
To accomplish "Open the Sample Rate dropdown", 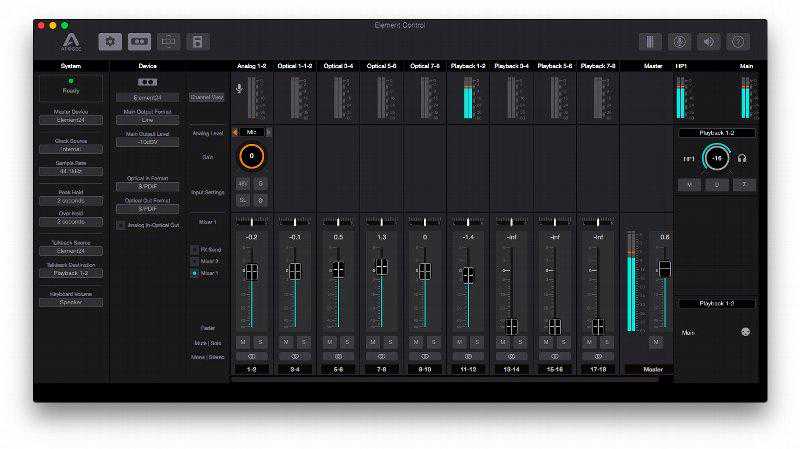I will (x=71, y=172).
